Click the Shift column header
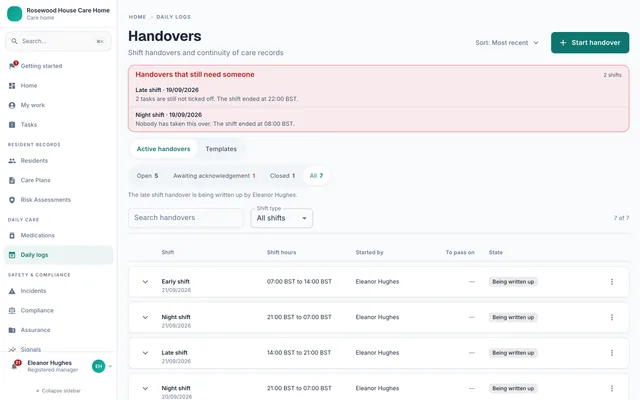This screenshot has width=640, height=400. 168,253
